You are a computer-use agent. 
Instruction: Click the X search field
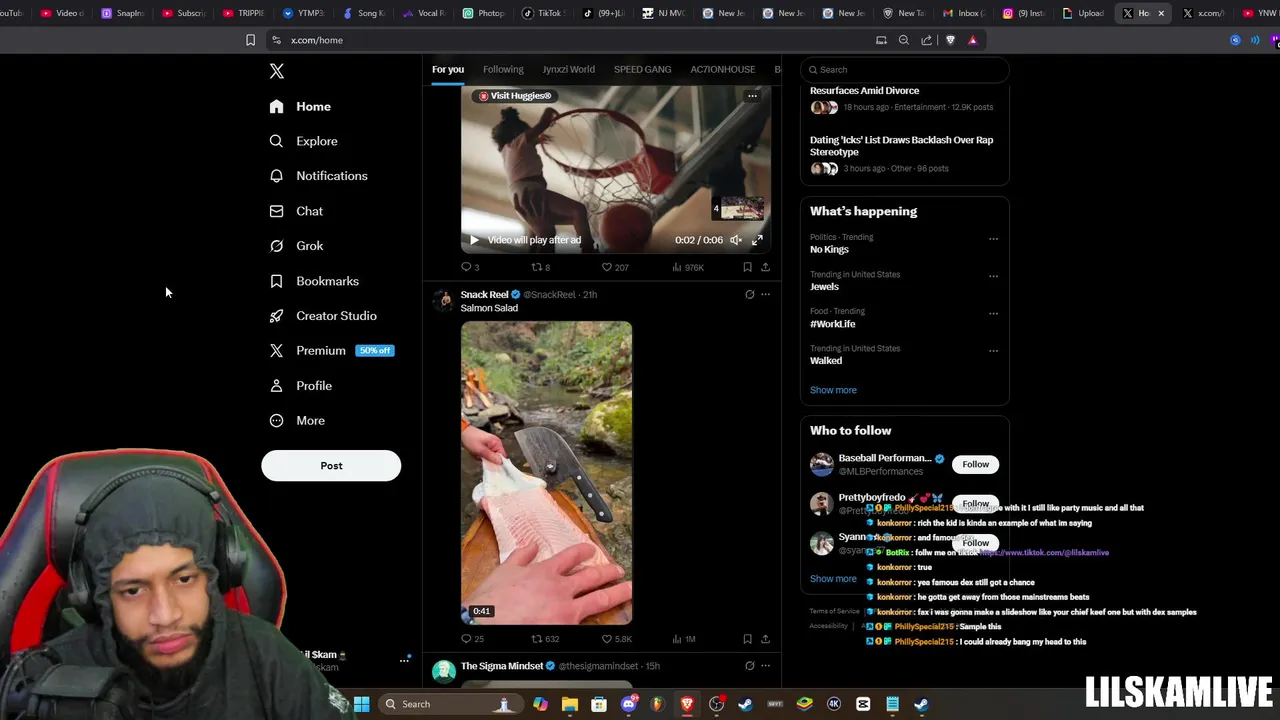tap(905, 69)
